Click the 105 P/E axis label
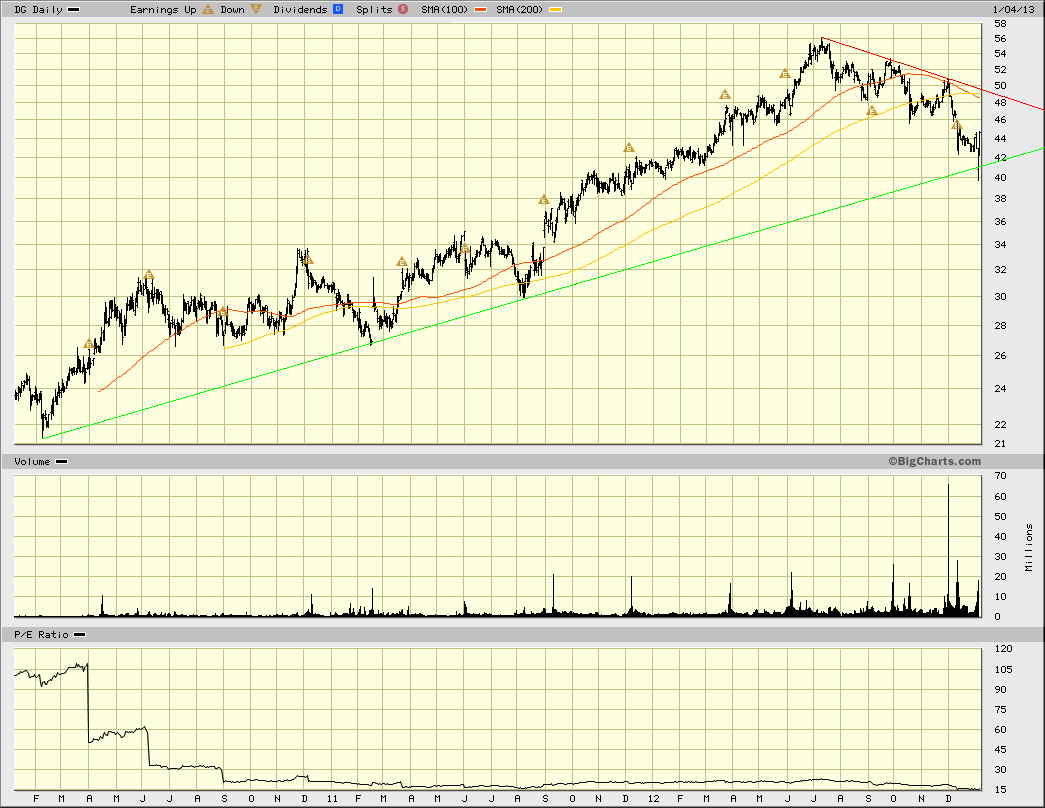Image resolution: width=1045 pixels, height=808 pixels. point(1003,669)
